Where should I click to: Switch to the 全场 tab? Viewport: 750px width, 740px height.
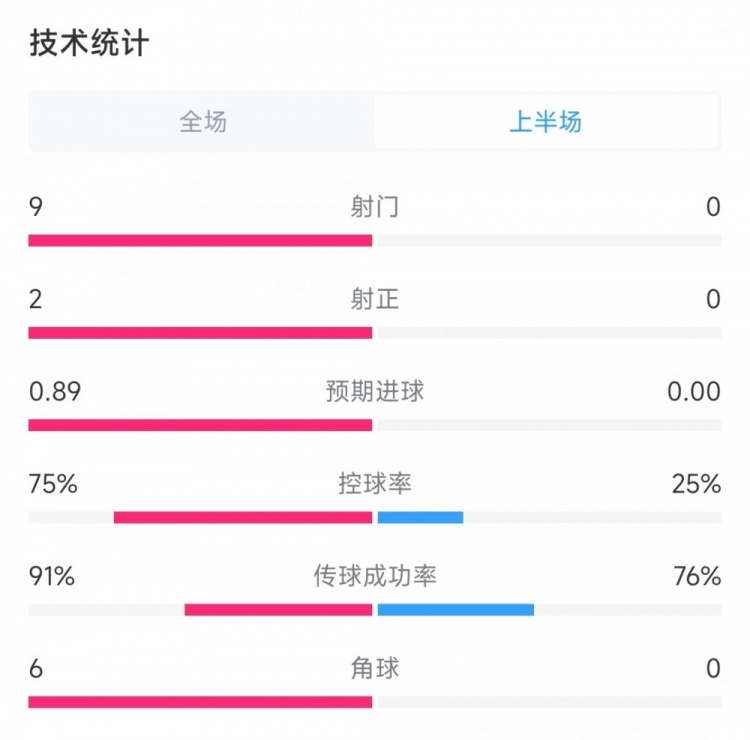pyautogui.click(x=203, y=121)
